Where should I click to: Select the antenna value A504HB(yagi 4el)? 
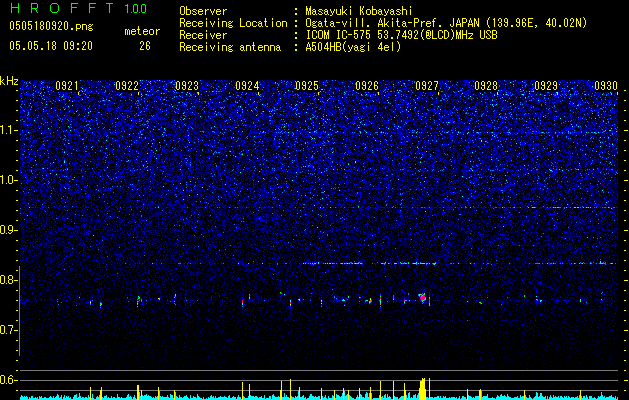pos(353,47)
